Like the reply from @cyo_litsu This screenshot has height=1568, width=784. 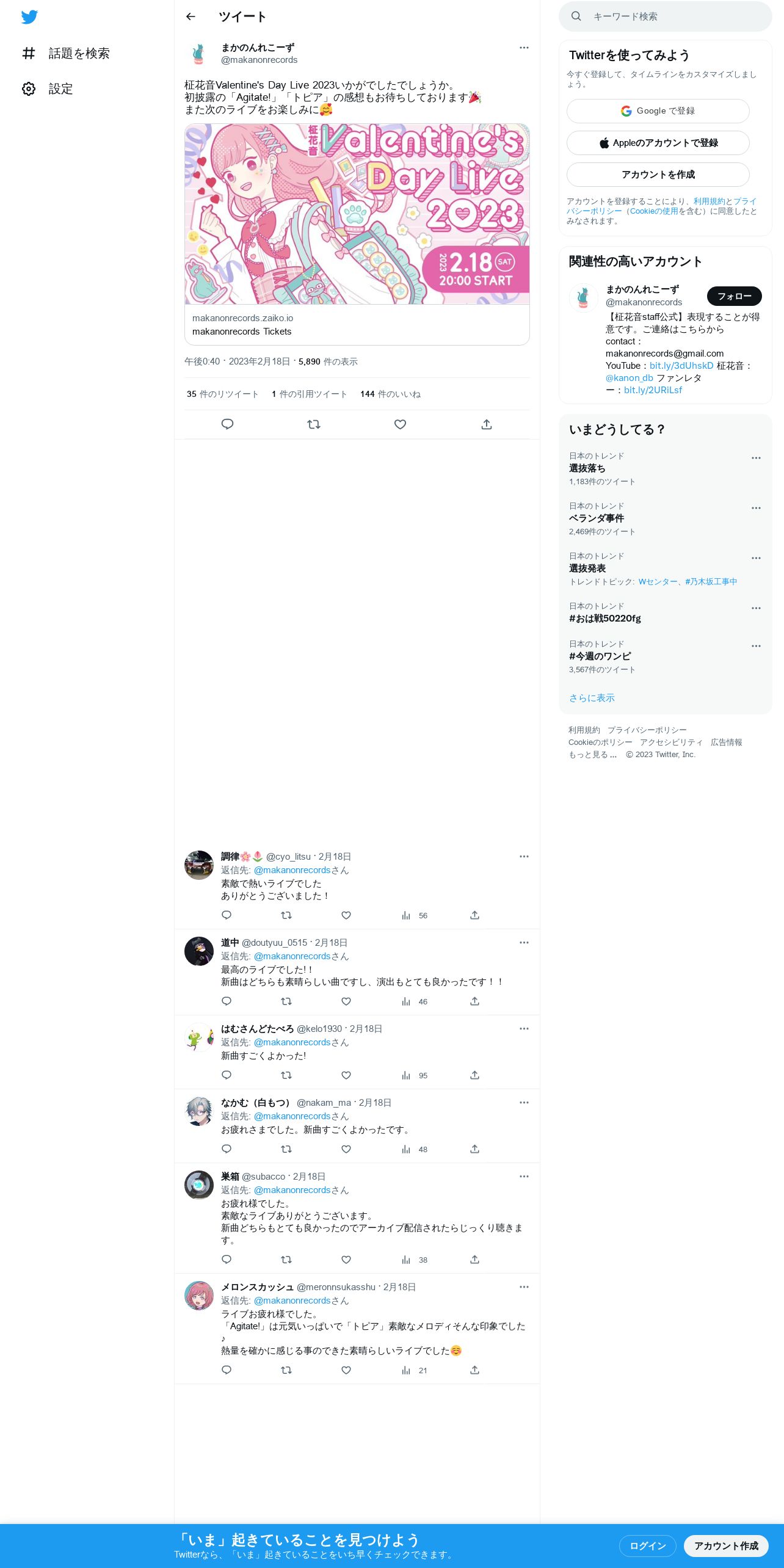coord(346,915)
